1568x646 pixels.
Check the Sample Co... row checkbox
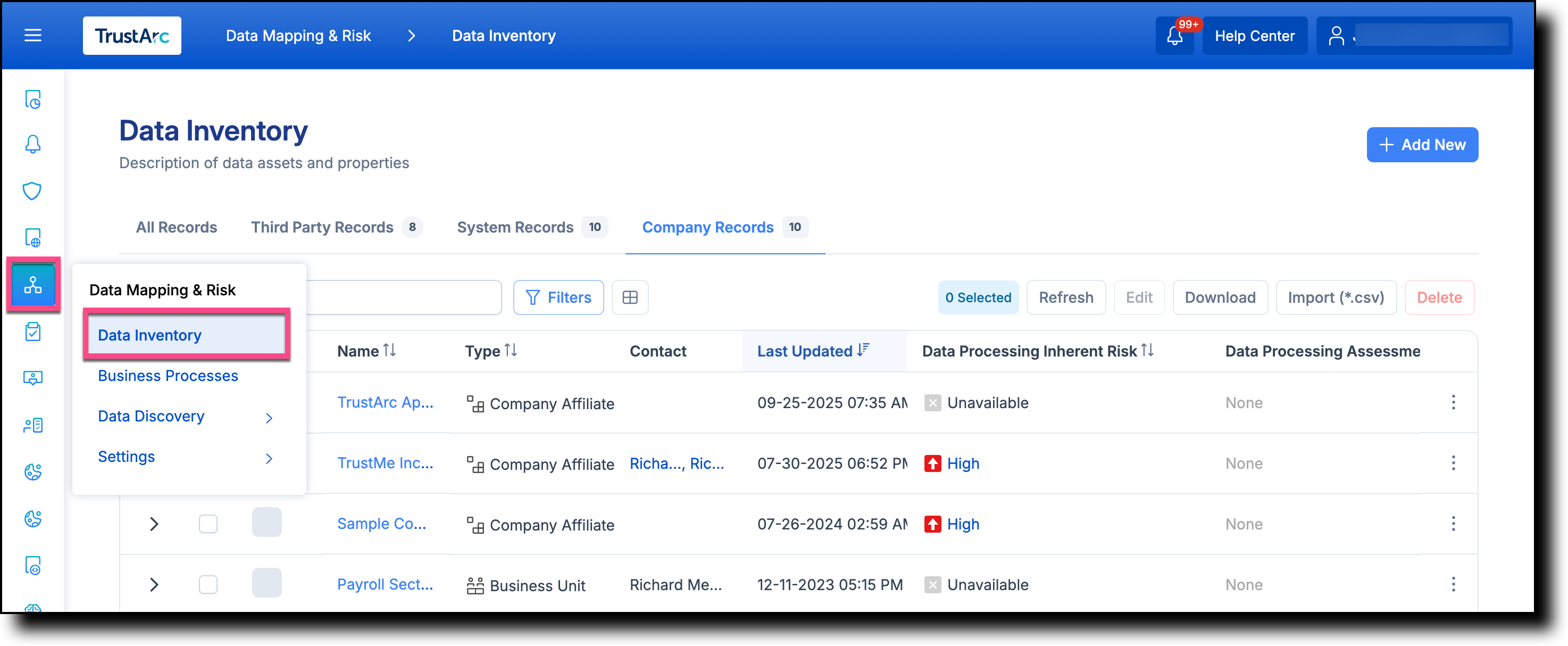(x=208, y=524)
